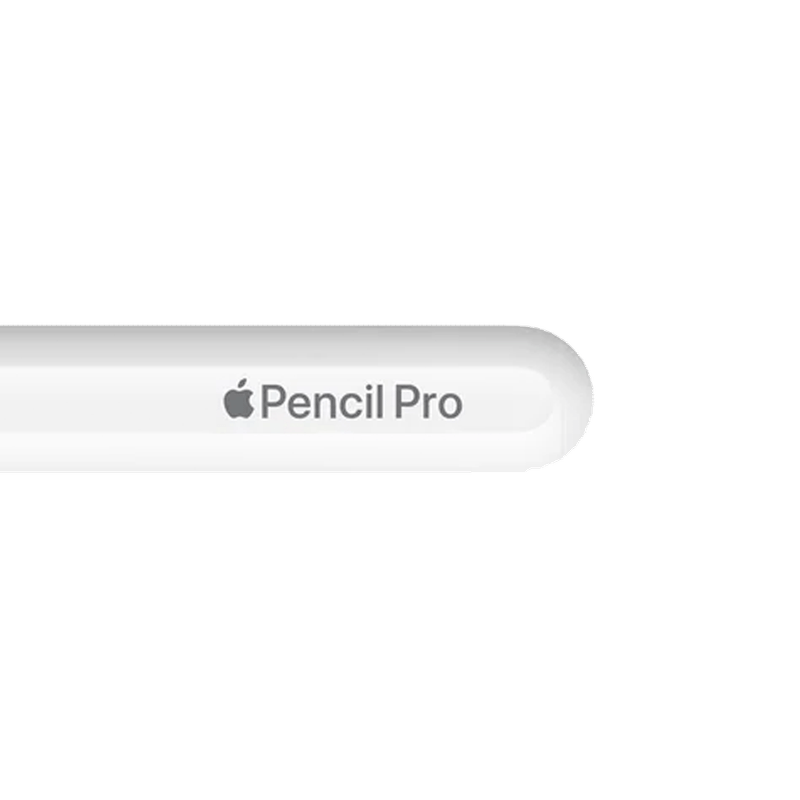Click the dotted i in "Pencil"
Image resolution: width=800 pixels, height=800 pixels.
click(370, 403)
